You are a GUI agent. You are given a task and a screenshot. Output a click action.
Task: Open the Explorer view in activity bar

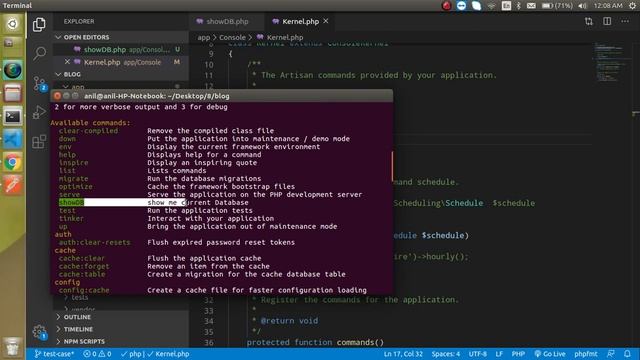coord(39,24)
